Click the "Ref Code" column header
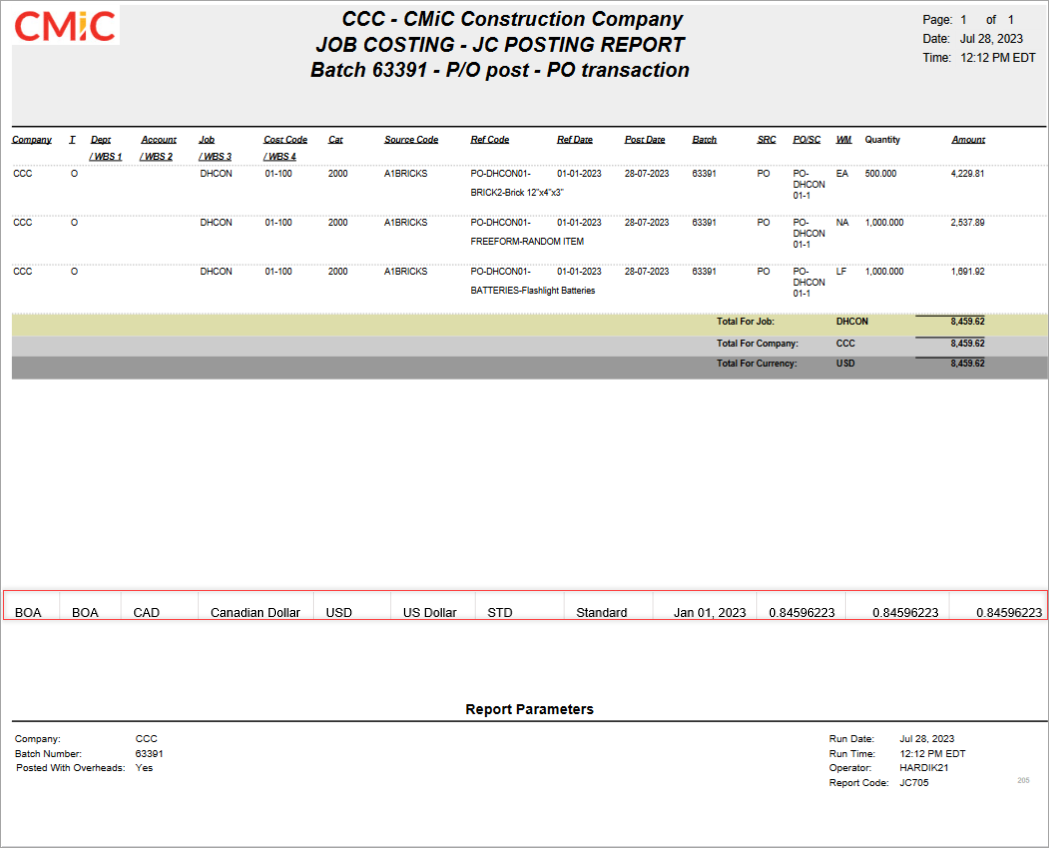 click(x=490, y=140)
